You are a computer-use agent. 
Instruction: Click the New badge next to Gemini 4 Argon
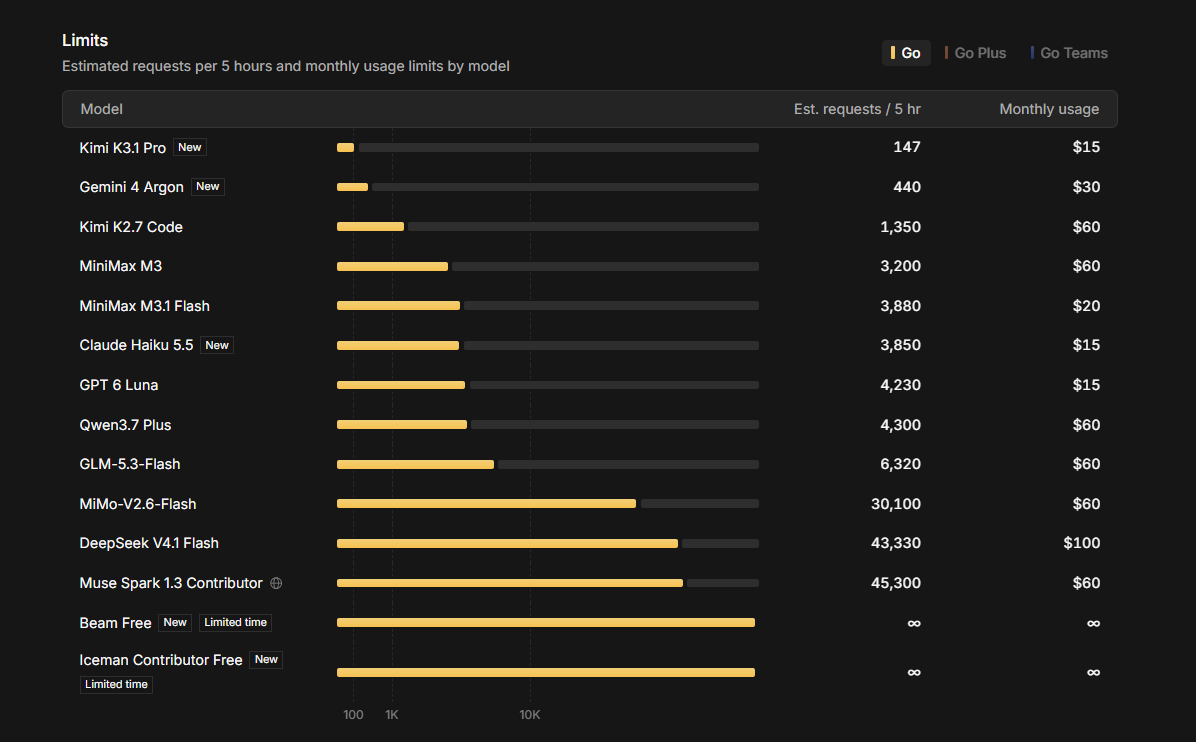tap(207, 187)
